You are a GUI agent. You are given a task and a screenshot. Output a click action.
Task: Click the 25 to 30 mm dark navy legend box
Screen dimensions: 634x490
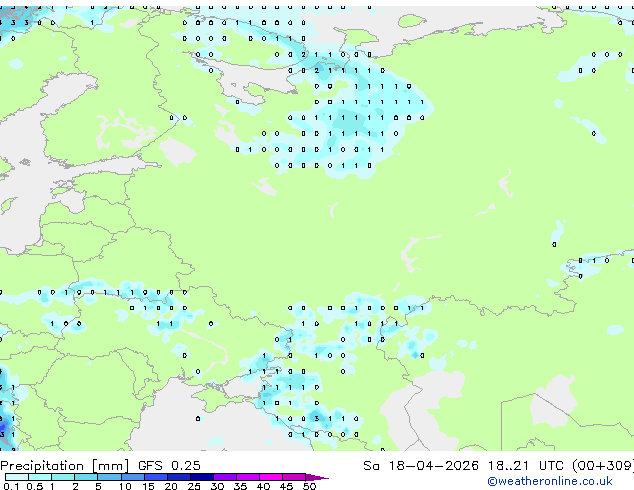tap(202, 477)
